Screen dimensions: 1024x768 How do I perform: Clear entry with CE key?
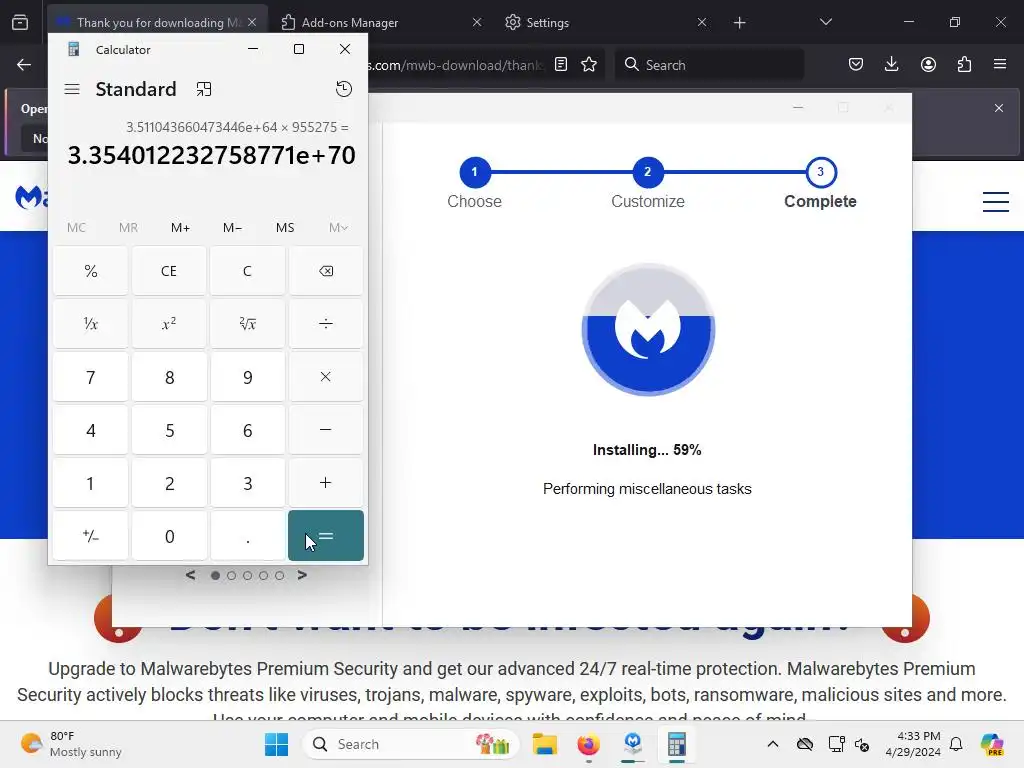coord(169,271)
